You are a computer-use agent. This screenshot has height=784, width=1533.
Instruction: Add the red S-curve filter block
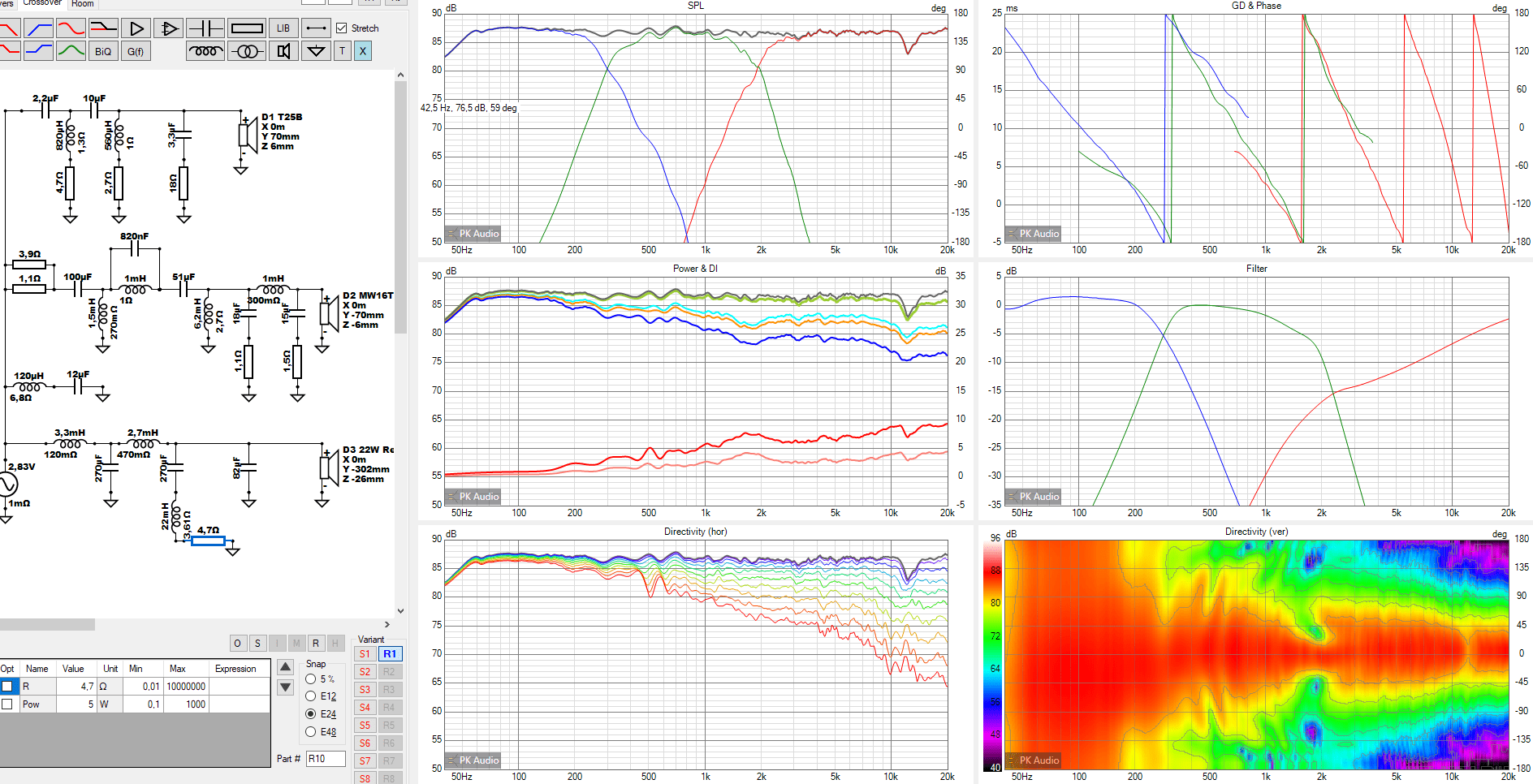[71, 28]
